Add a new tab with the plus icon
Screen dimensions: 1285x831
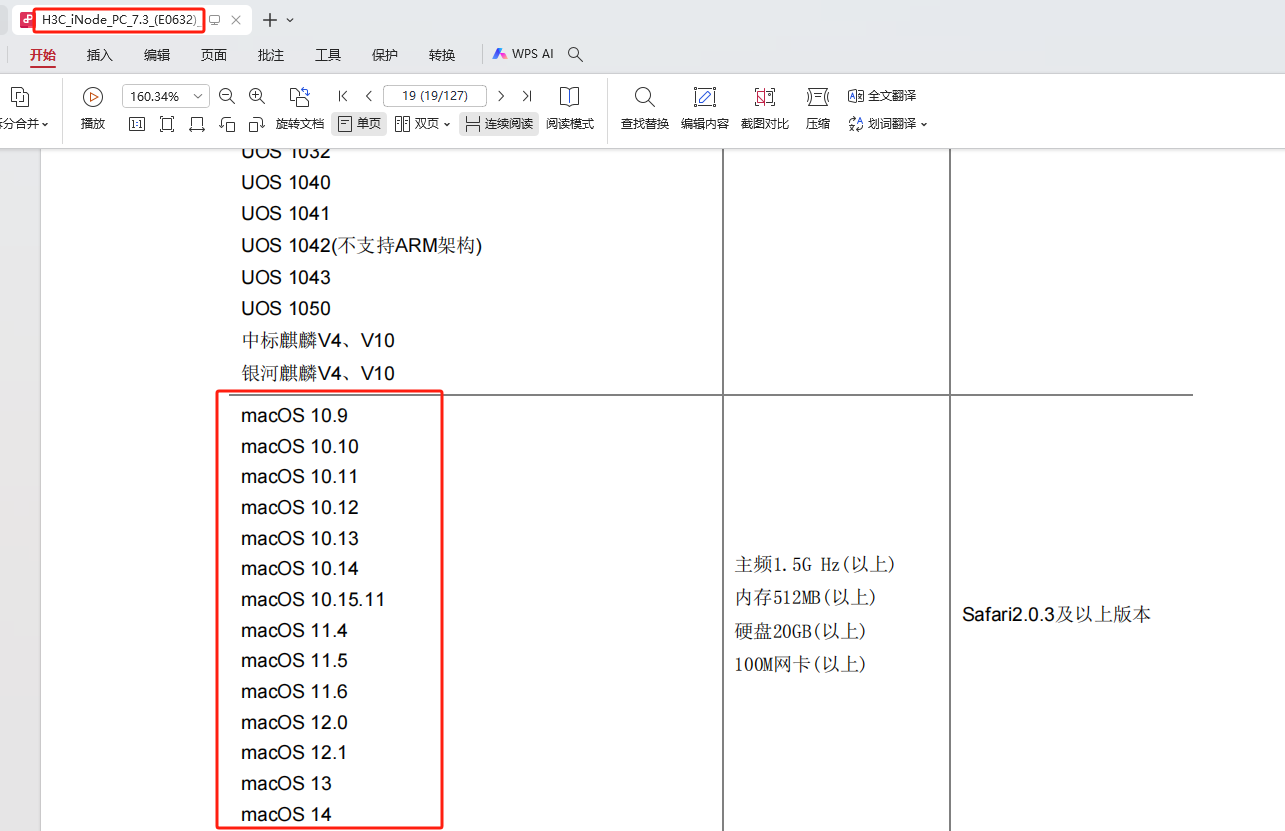(269, 20)
